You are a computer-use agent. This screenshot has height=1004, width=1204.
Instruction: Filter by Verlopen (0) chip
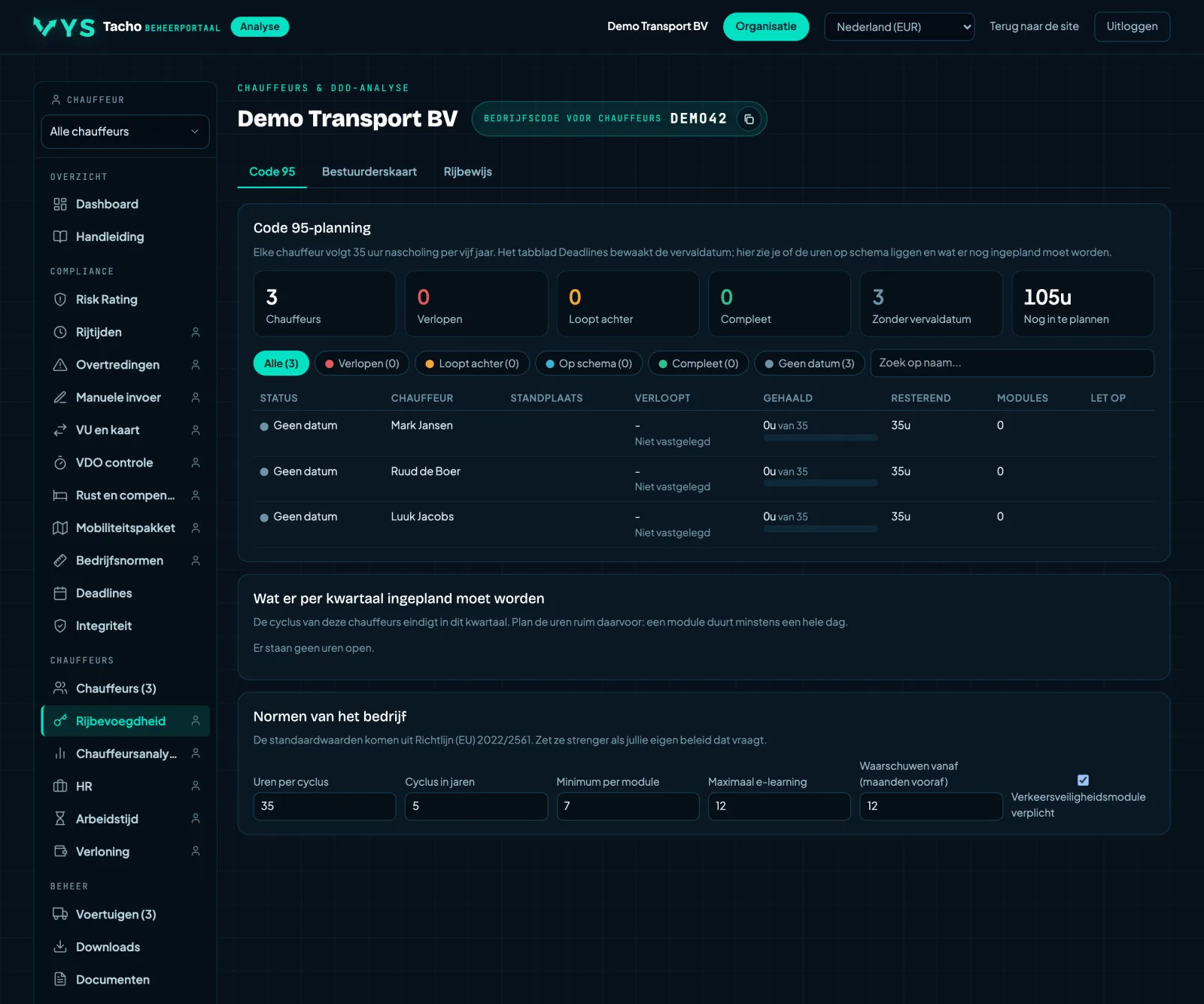point(362,364)
